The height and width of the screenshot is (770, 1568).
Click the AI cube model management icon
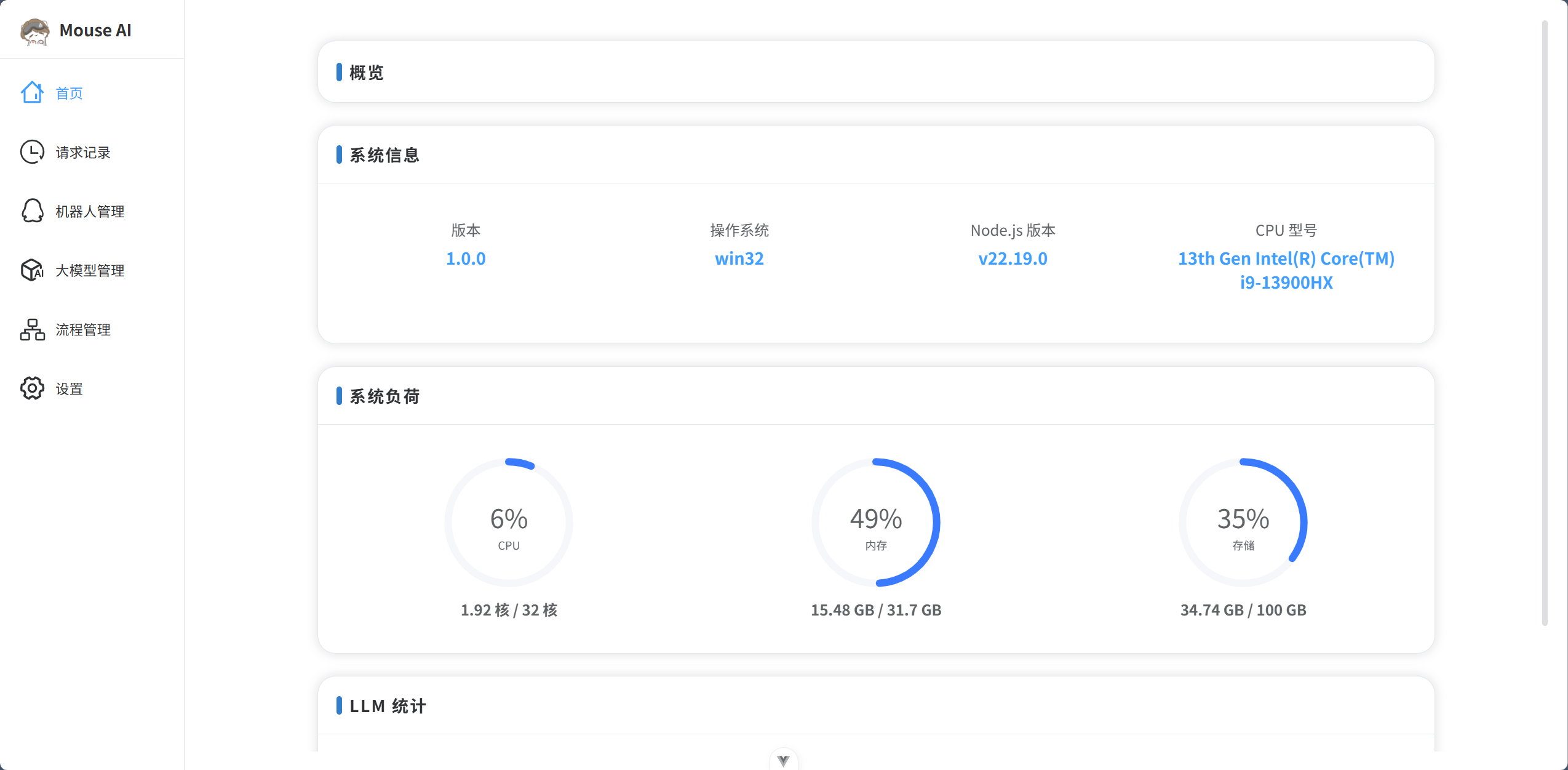coord(32,270)
